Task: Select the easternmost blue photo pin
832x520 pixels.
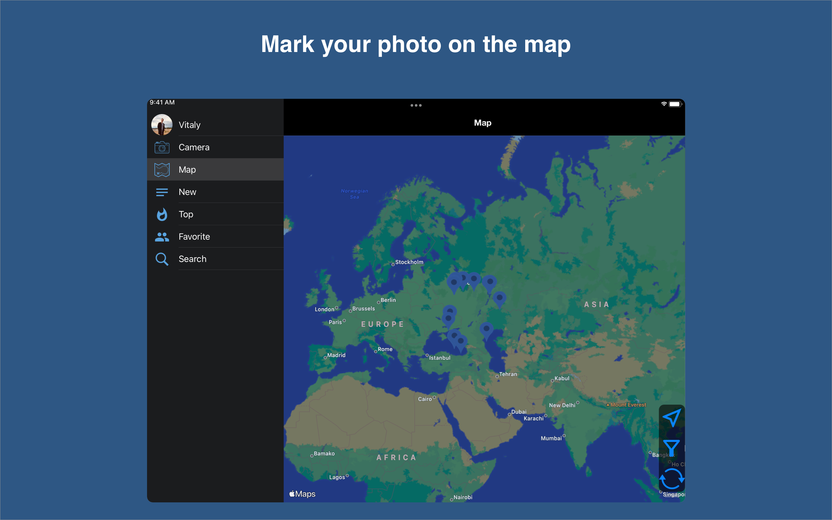Action: click(x=499, y=300)
